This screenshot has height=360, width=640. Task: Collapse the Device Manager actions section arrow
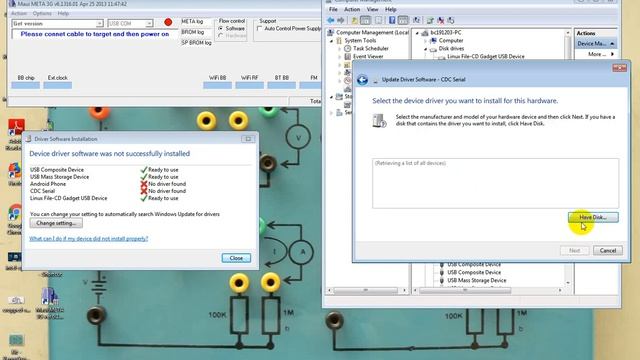[x=612, y=43]
